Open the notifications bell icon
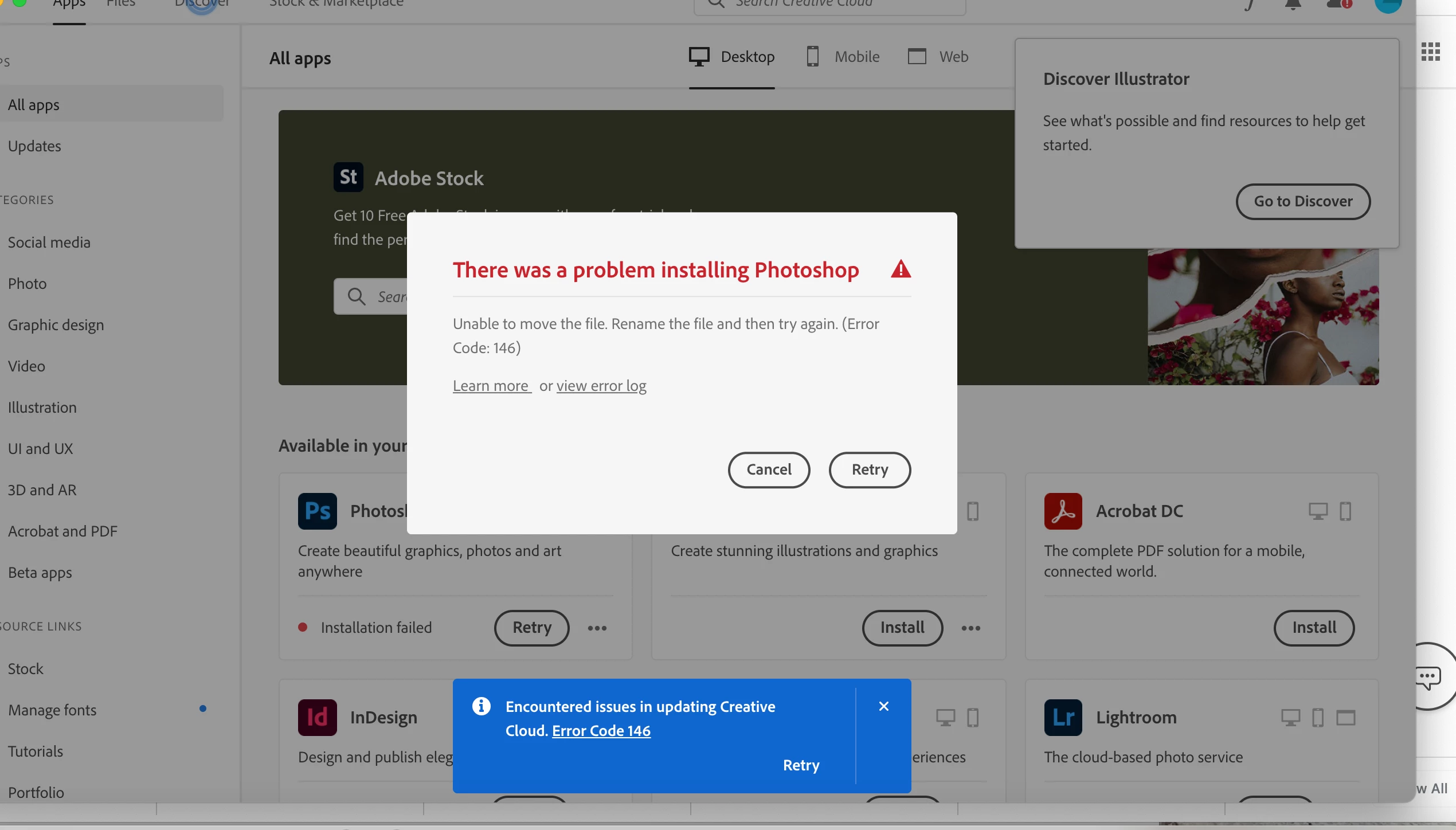The width and height of the screenshot is (1456, 830). tap(1293, 5)
